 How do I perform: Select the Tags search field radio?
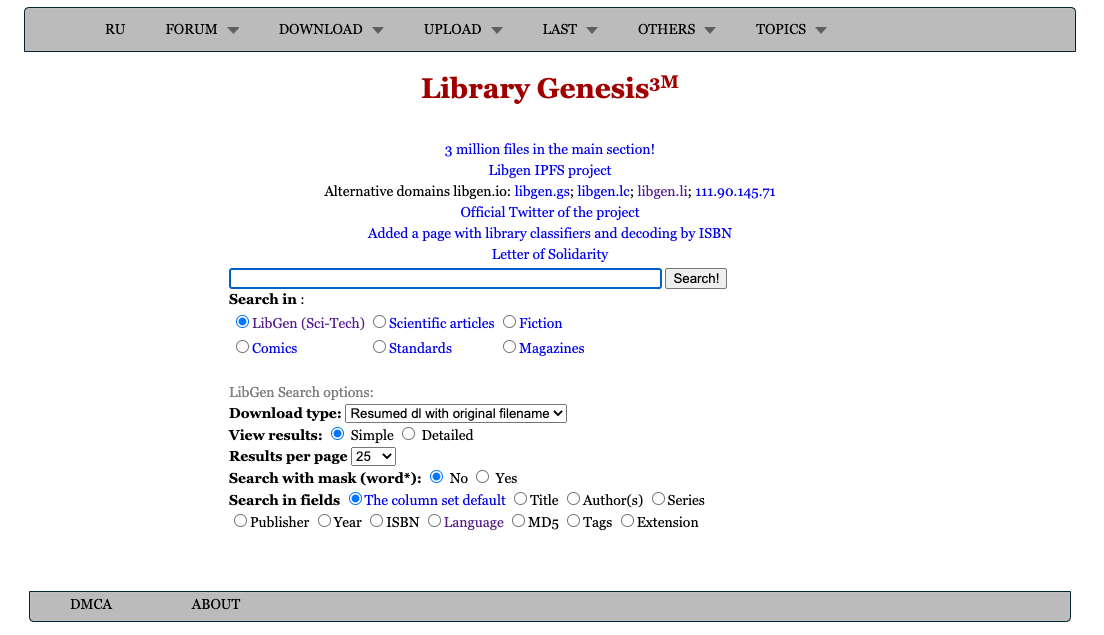(x=574, y=520)
